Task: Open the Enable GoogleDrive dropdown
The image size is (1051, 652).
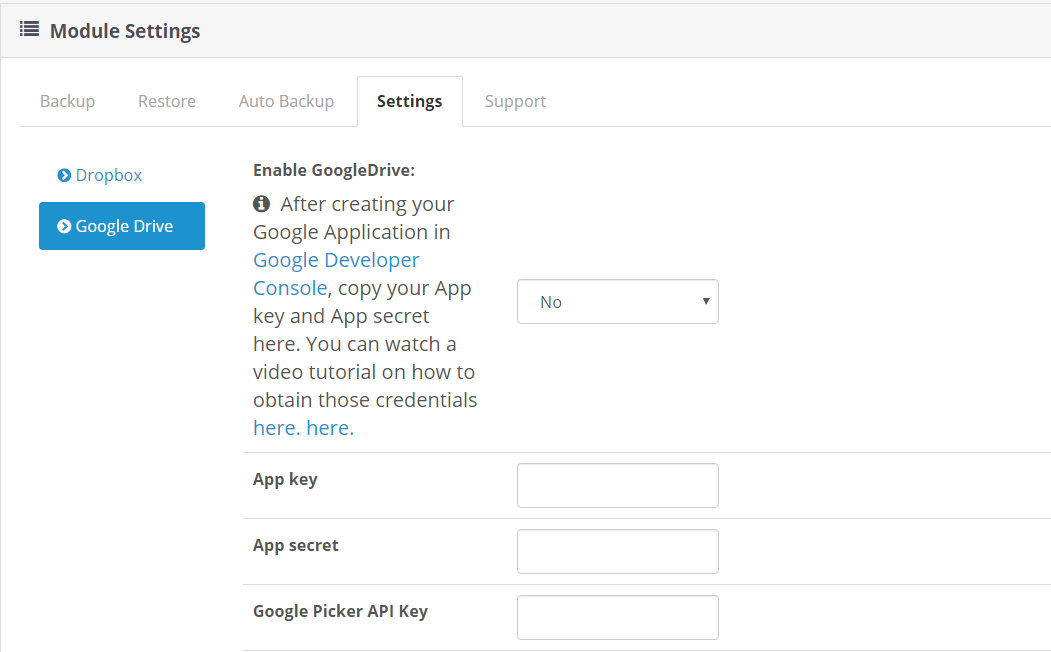Action: pyautogui.click(x=617, y=302)
